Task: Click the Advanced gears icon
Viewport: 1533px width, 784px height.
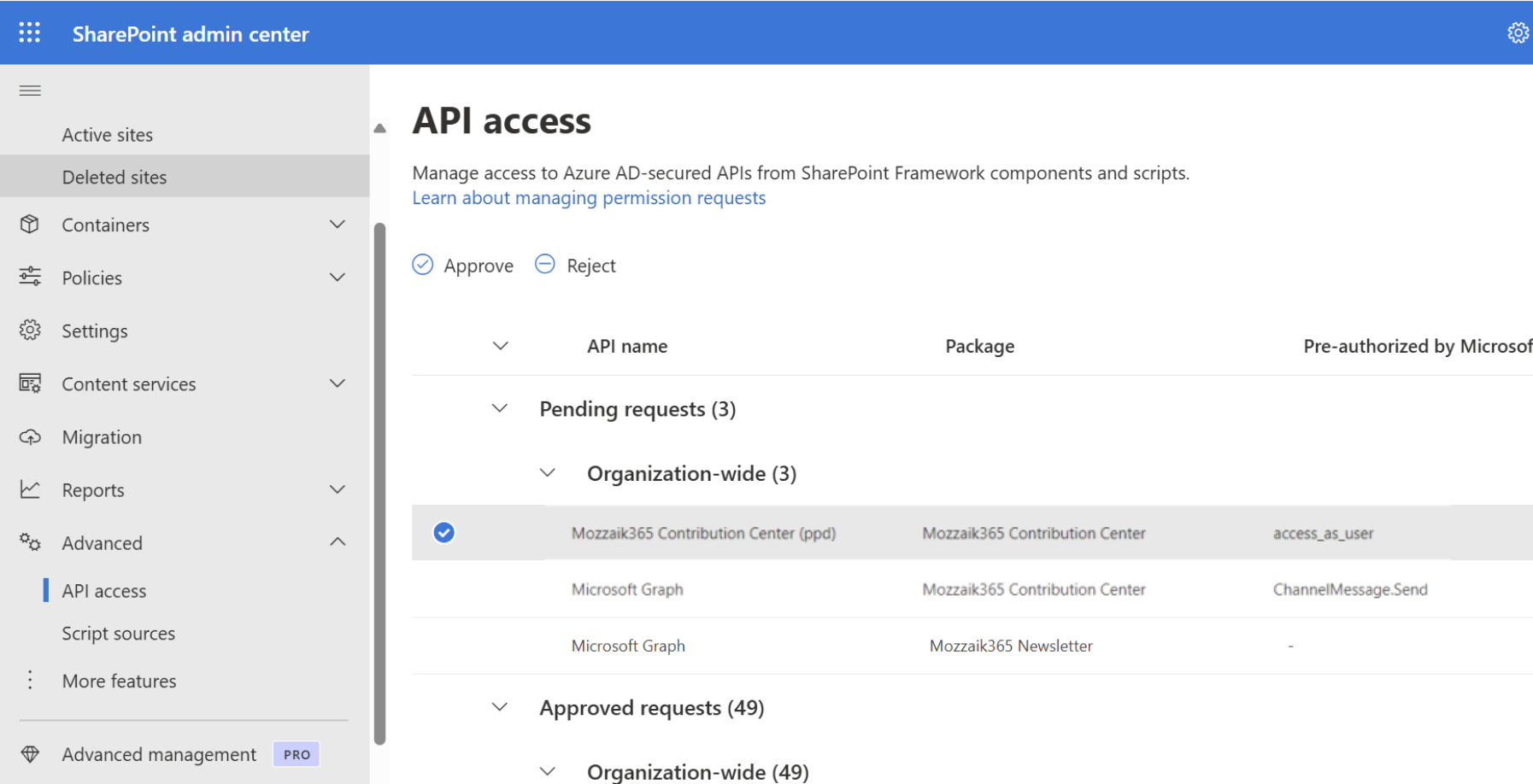Action: click(30, 542)
